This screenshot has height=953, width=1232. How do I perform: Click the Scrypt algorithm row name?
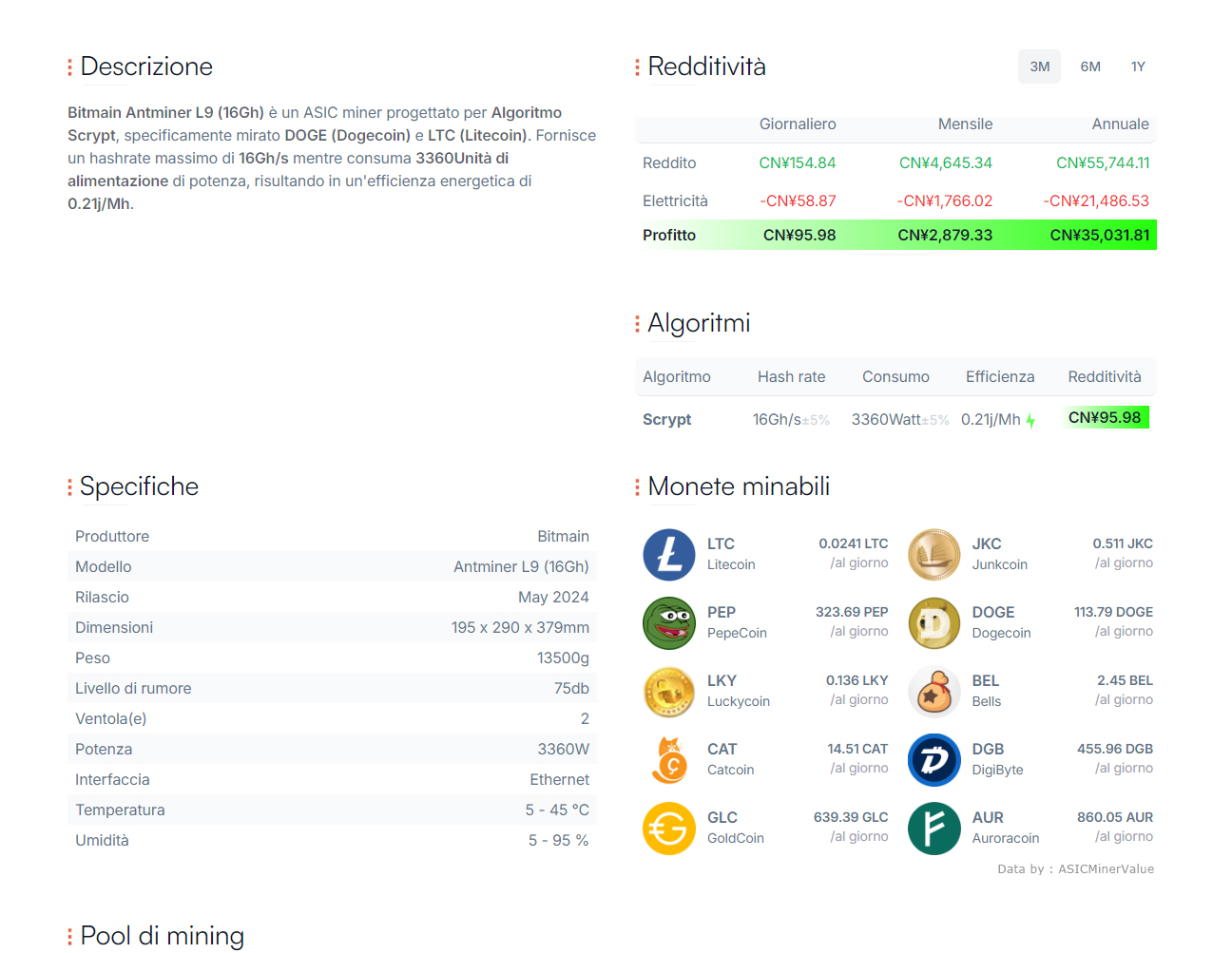coord(666,419)
